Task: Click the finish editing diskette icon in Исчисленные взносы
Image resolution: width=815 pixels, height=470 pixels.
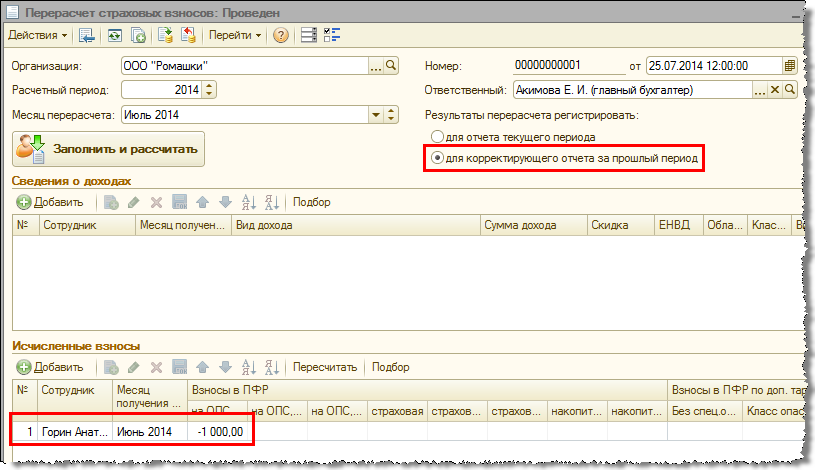Action: click(x=179, y=368)
